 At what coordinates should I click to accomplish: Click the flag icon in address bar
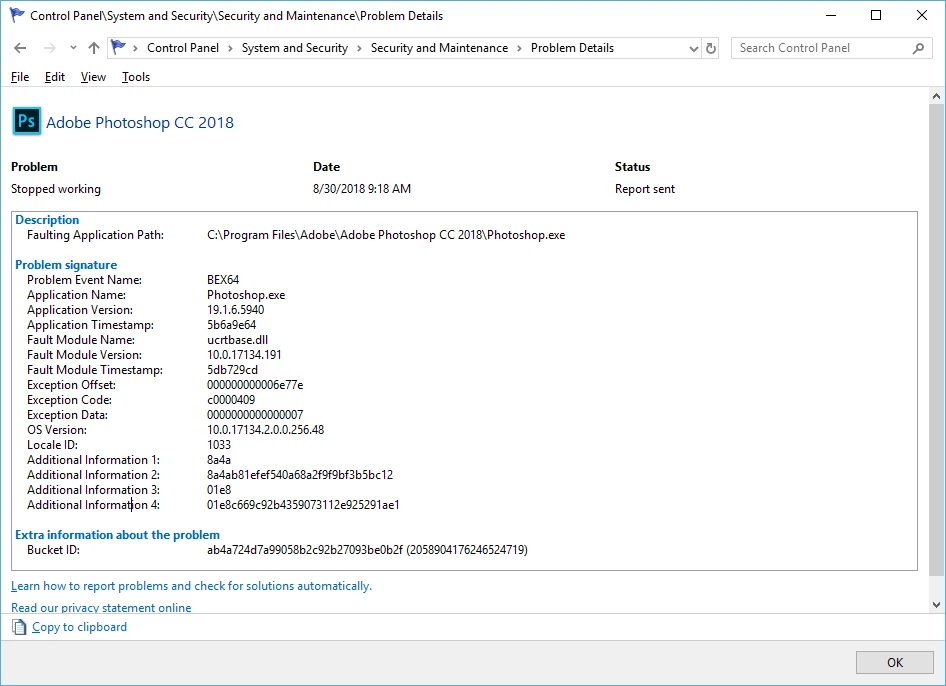[x=119, y=47]
